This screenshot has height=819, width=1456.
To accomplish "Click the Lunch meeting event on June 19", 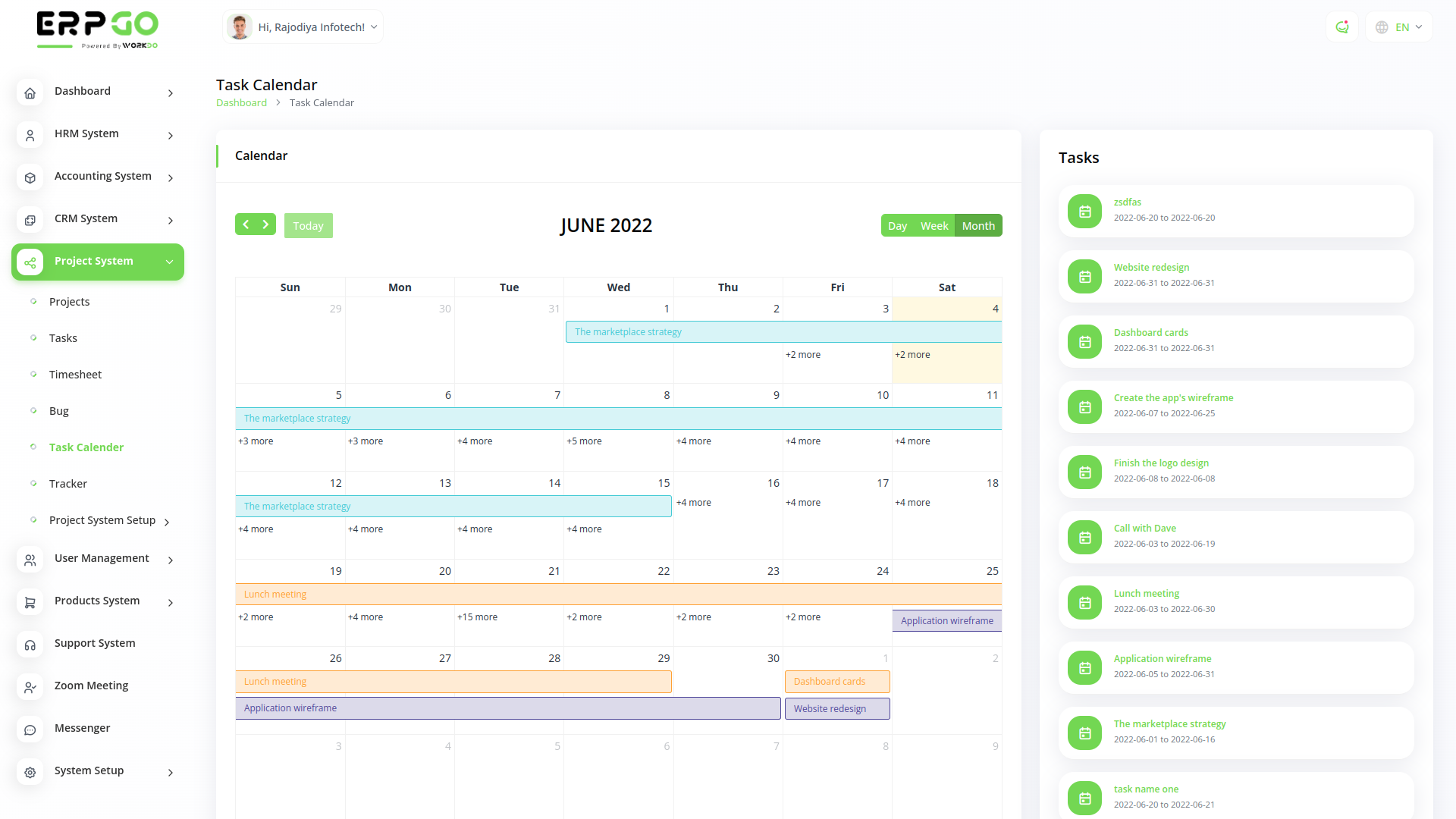I will point(275,594).
